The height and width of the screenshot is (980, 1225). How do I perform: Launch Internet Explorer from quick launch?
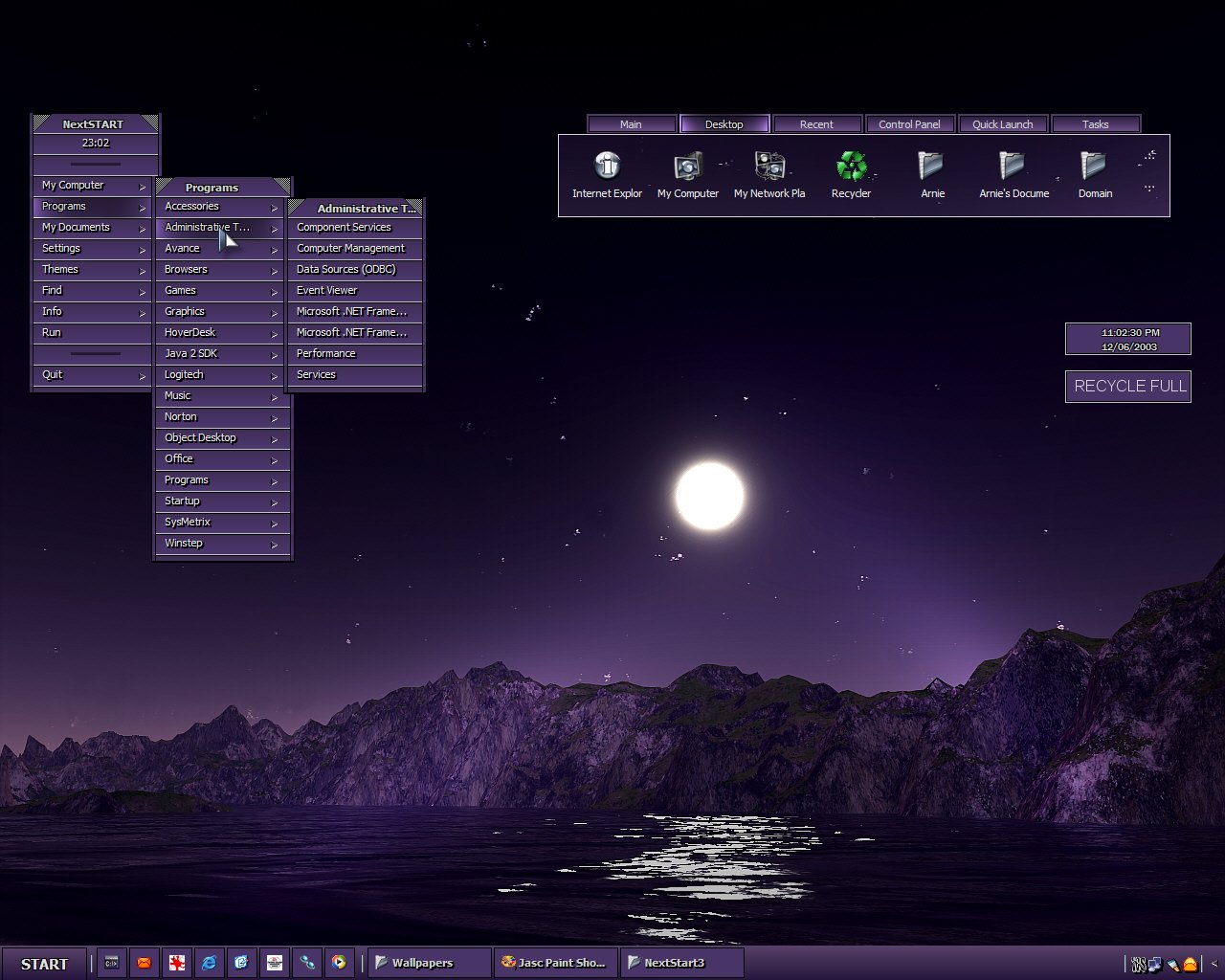coord(210,963)
